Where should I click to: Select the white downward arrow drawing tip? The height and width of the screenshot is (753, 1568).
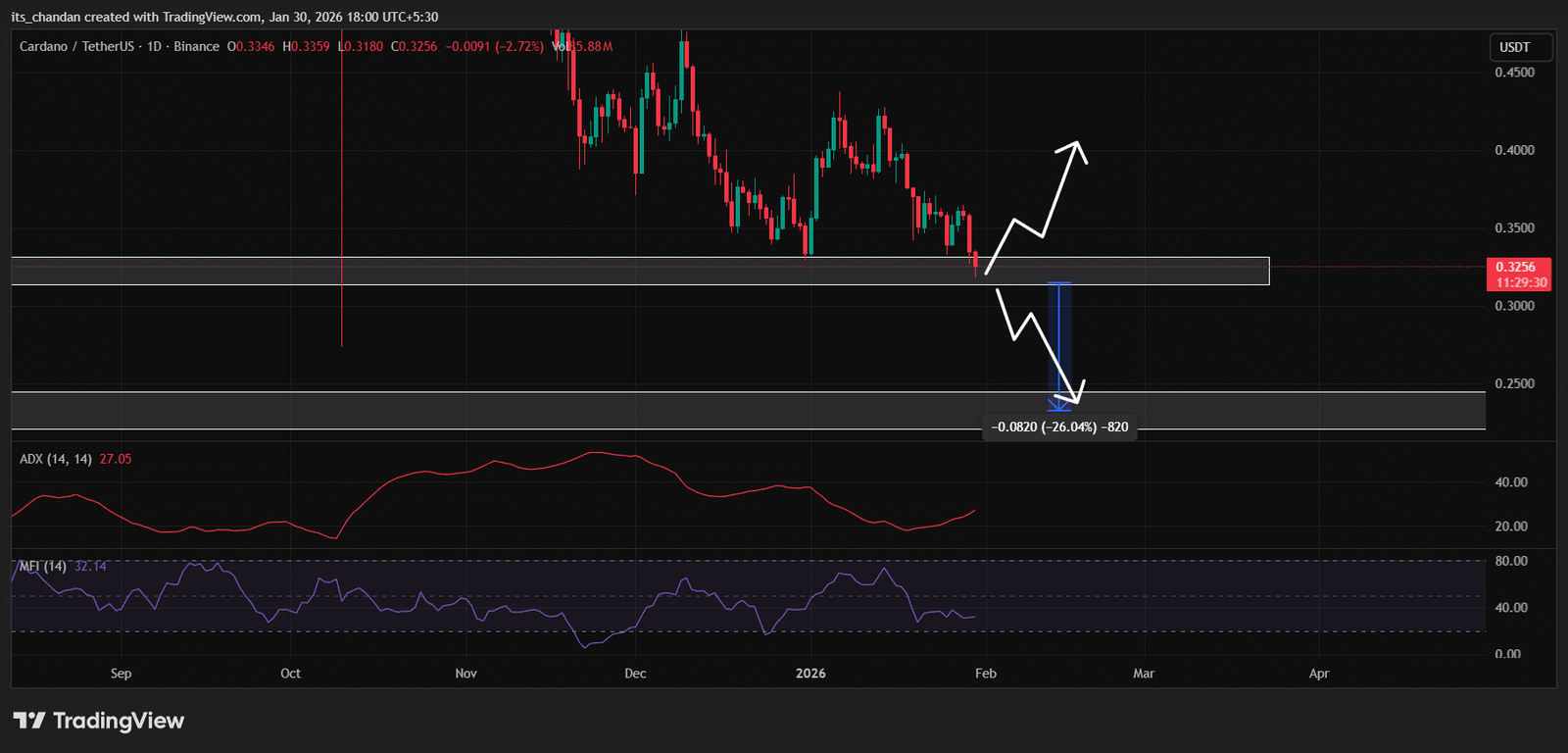(x=1077, y=400)
